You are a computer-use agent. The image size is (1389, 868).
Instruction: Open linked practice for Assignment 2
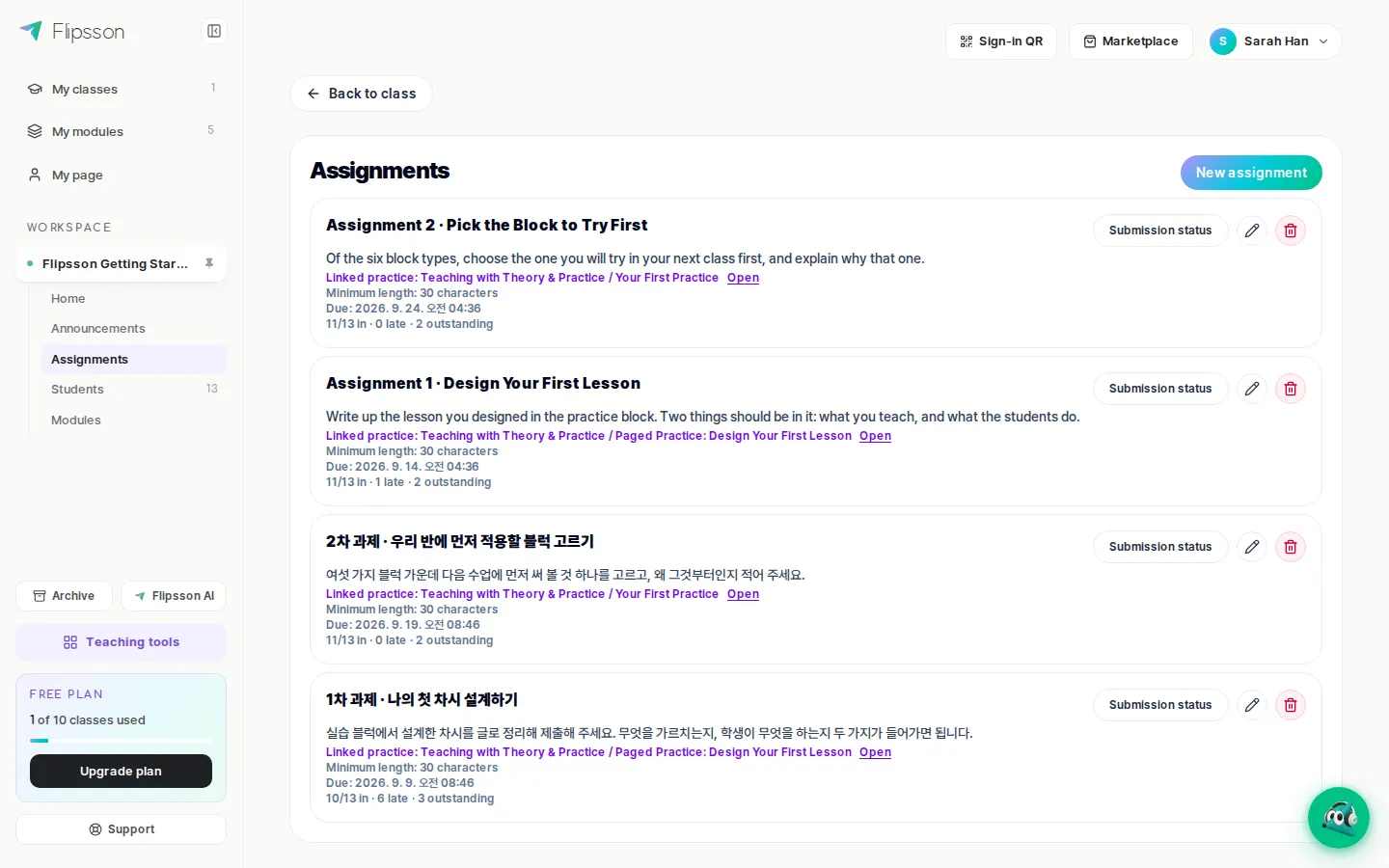point(743,278)
